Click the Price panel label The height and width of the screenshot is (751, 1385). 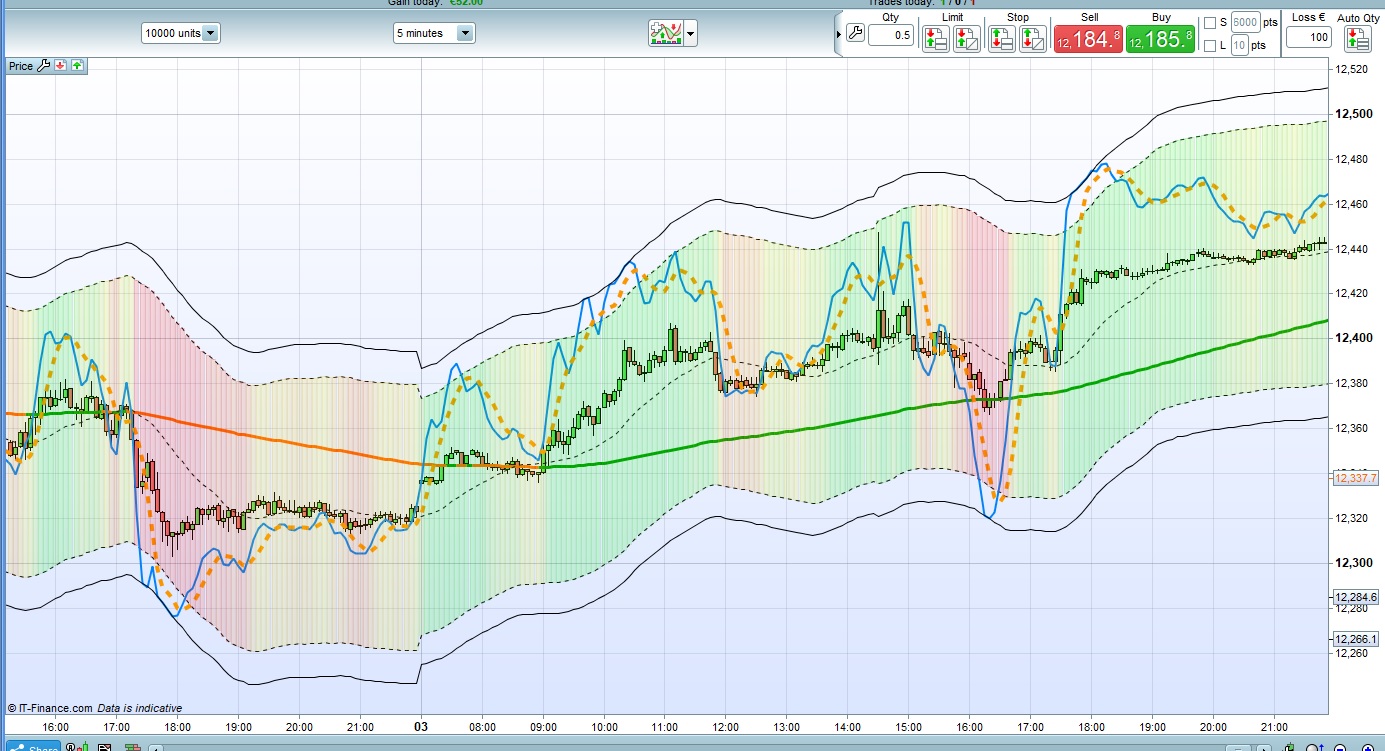pyautogui.click(x=20, y=66)
